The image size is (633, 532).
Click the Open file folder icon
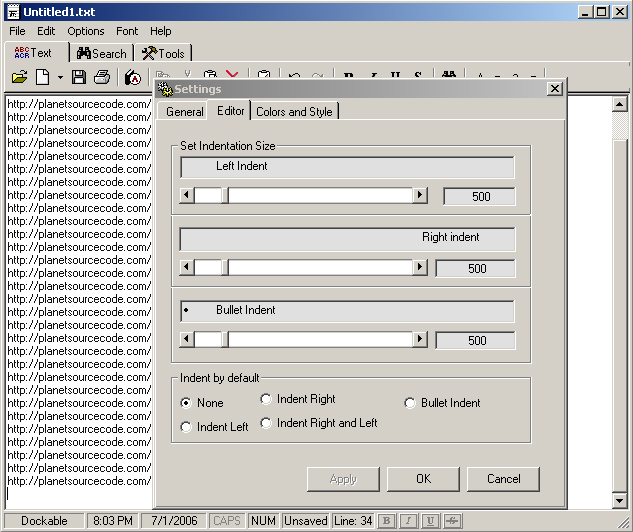pos(19,77)
